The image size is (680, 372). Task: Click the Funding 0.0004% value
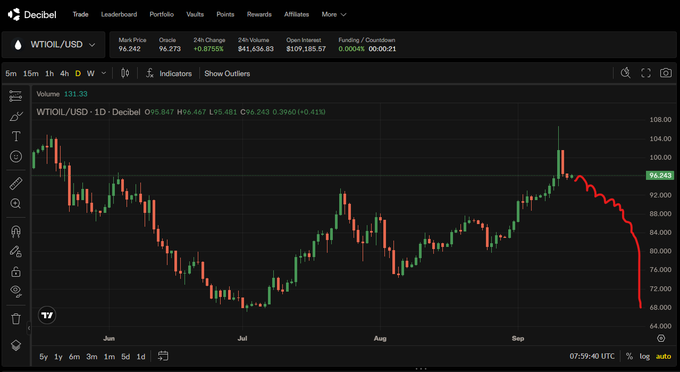(x=351, y=49)
